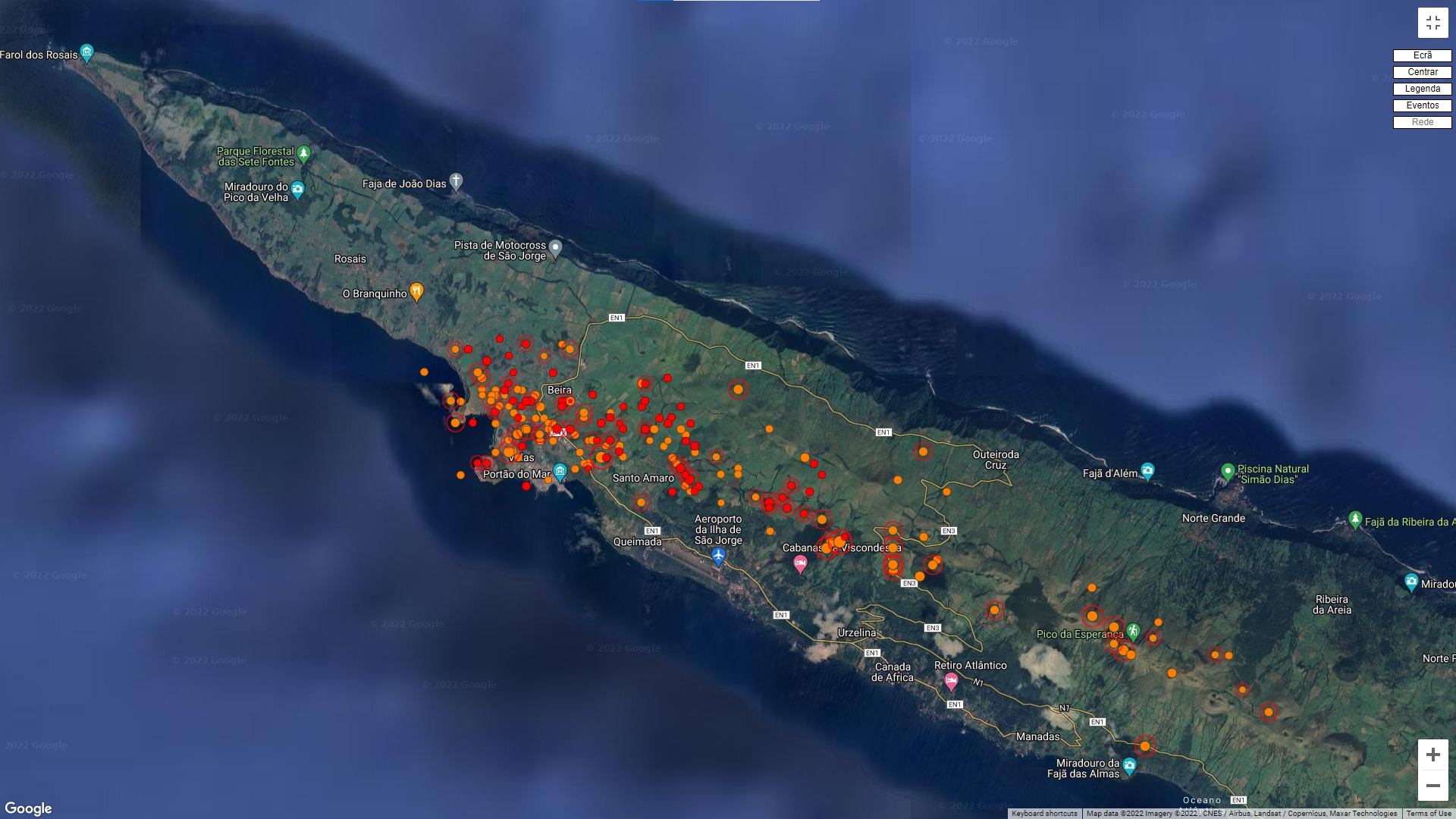Click the Parque Florestal das Sete Fontes pin
Screen dimensions: 1456x819
303,154
